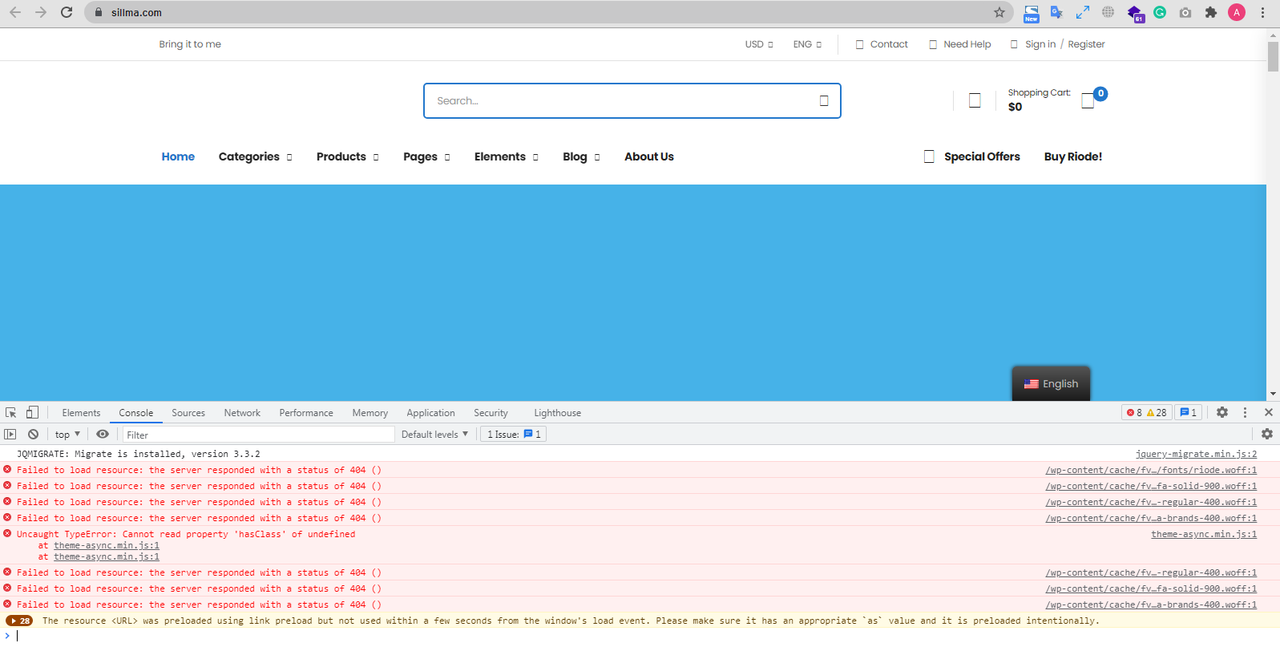Open the Security tab

(491, 412)
